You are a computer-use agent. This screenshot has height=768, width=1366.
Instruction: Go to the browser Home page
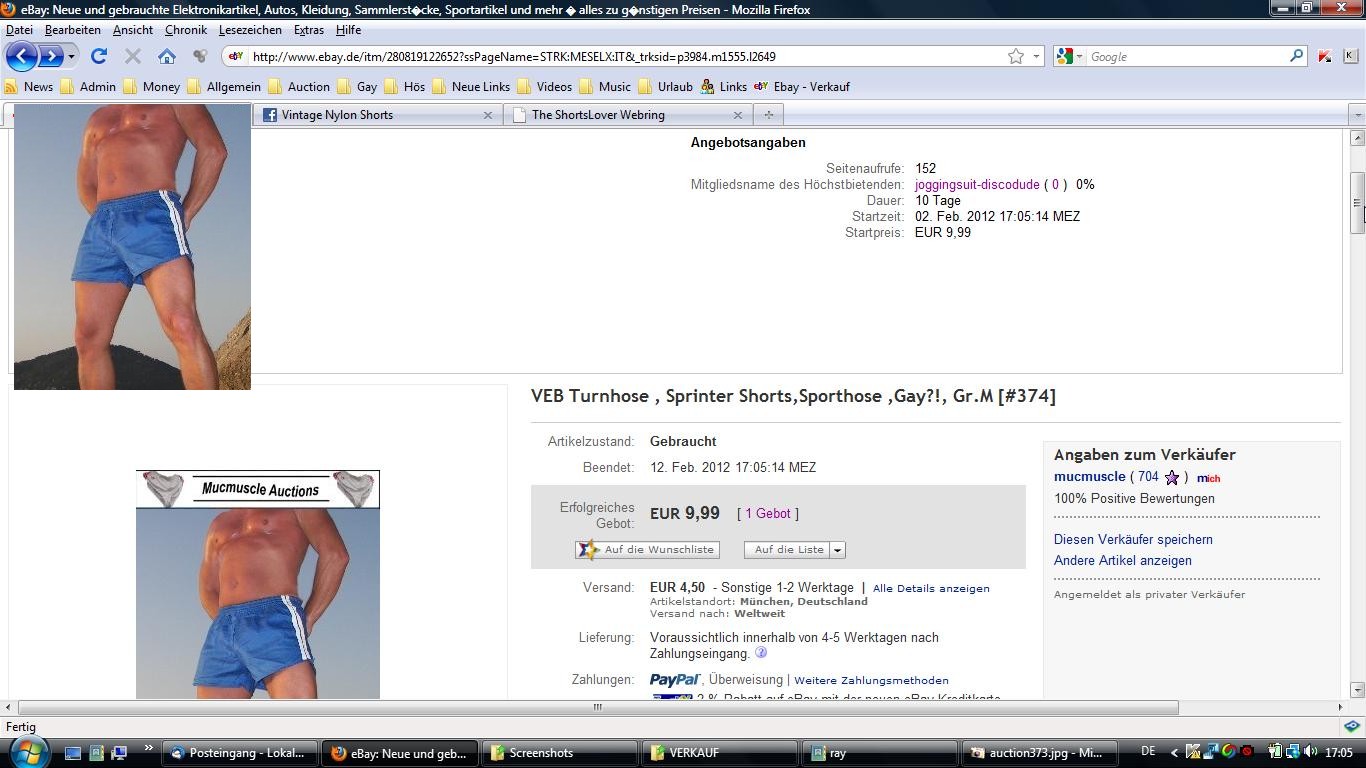tap(167, 56)
